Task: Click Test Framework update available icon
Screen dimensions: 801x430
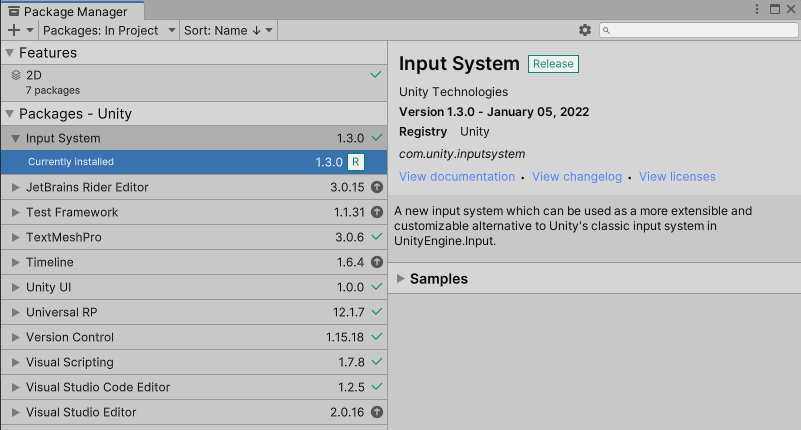Action: (x=377, y=212)
